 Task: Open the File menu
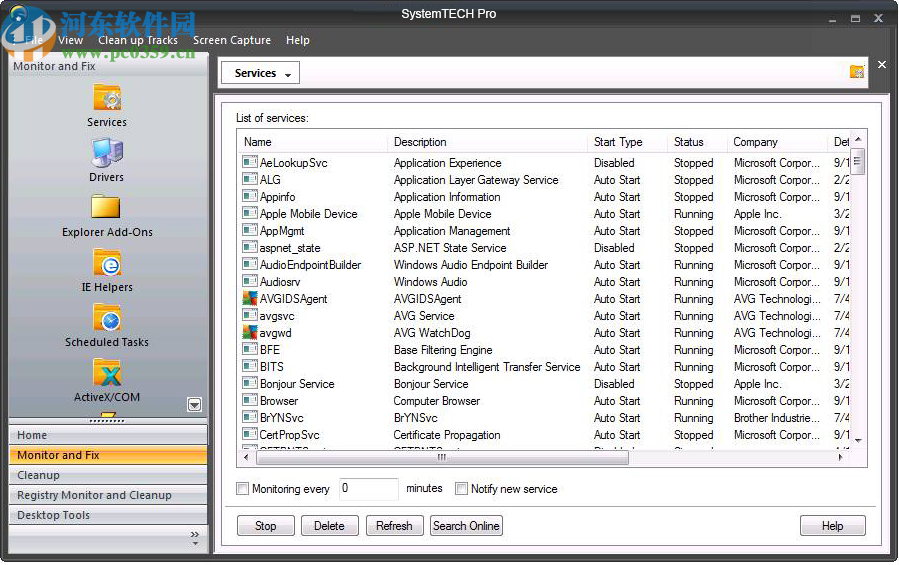pyautogui.click(x=34, y=40)
